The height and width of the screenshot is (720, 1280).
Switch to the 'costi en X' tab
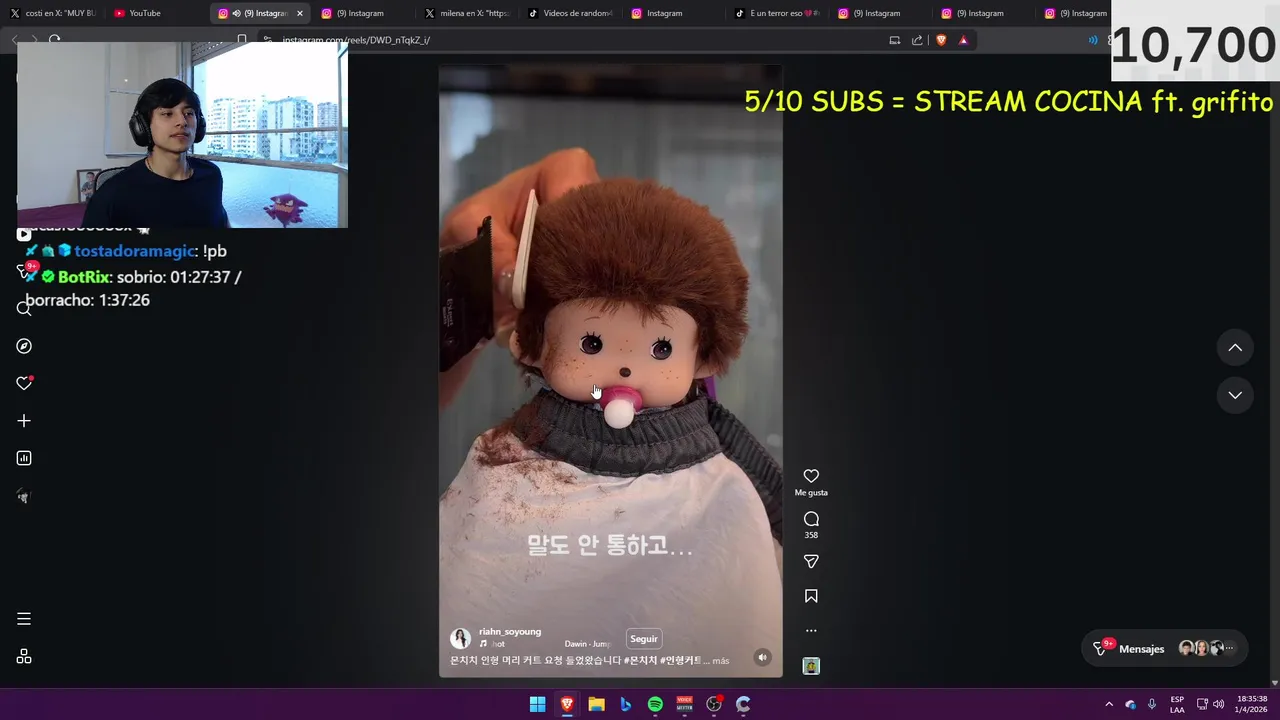coord(52,13)
